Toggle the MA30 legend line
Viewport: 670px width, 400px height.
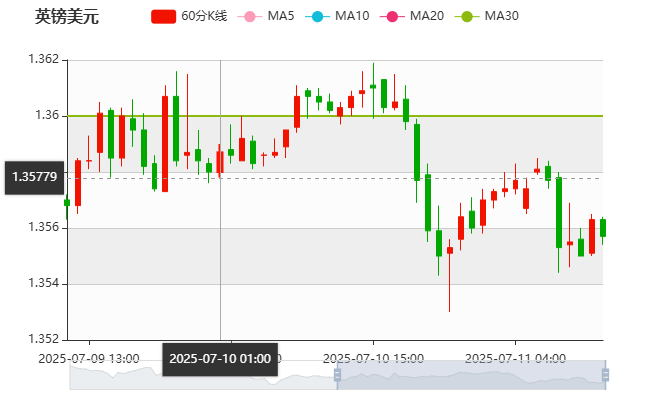487,16
